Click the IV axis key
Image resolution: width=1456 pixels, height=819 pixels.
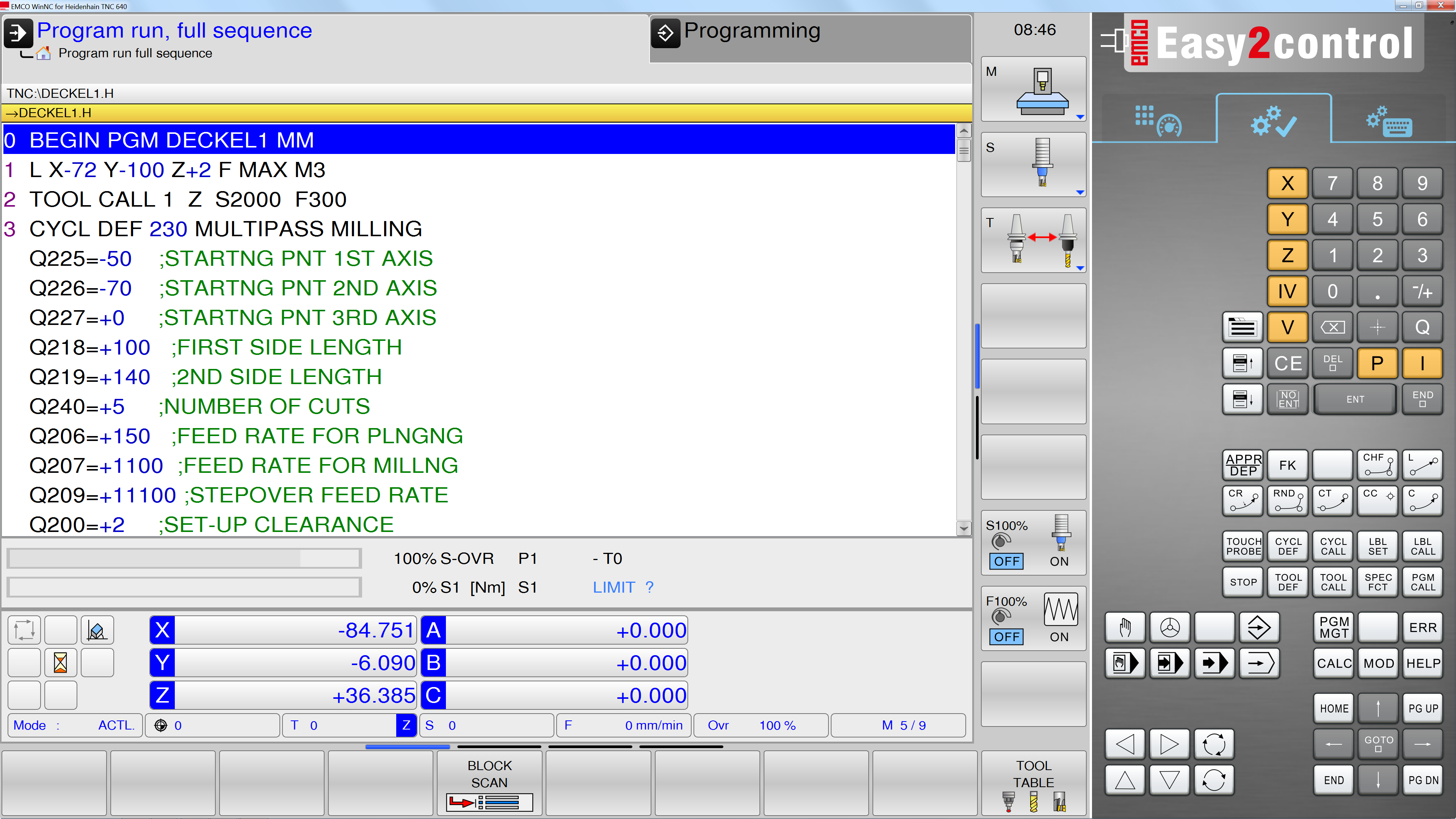tap(1287, 291)
